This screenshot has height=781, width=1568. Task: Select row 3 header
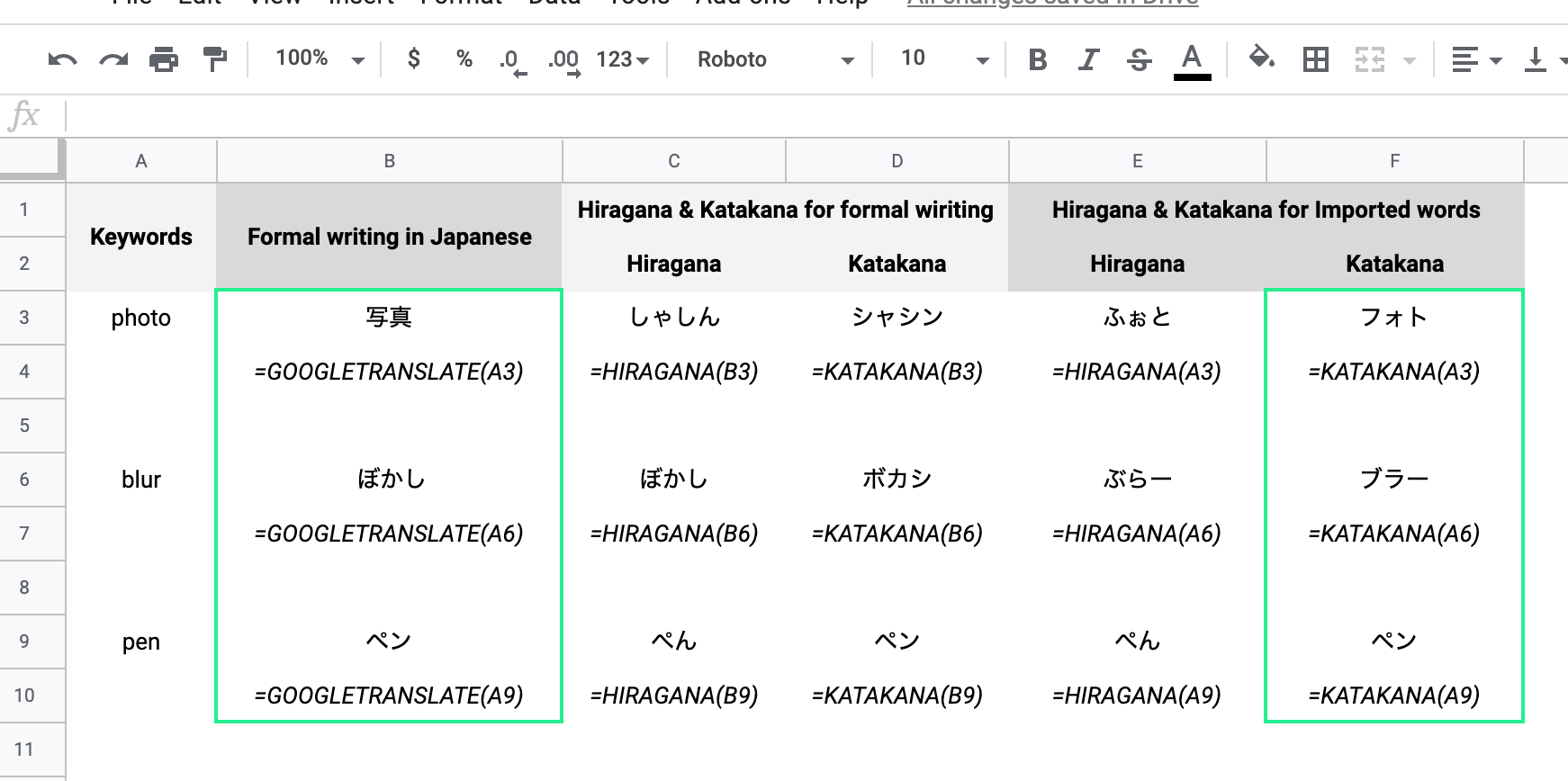(x=32, y=318)
